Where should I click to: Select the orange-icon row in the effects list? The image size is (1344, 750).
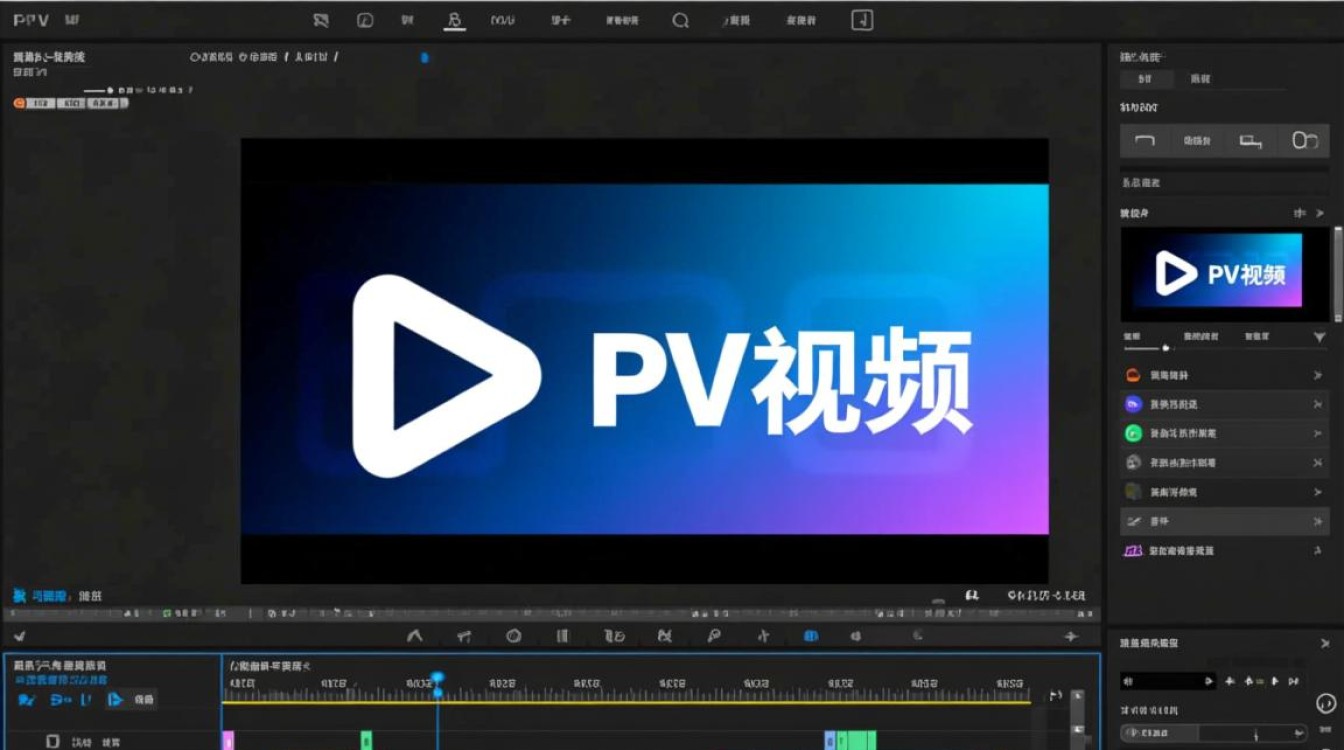click(1225, 375)
